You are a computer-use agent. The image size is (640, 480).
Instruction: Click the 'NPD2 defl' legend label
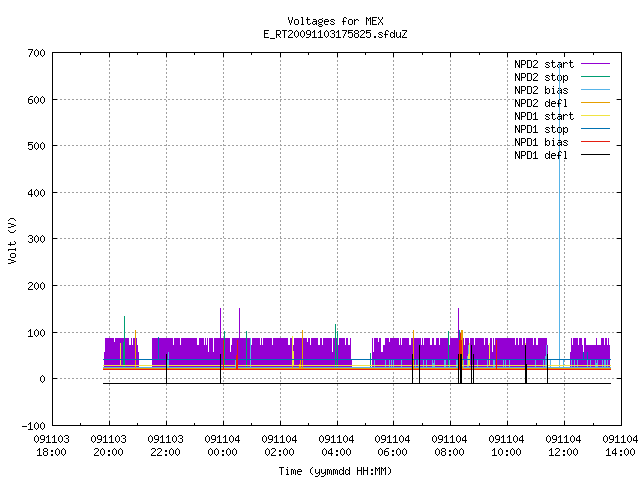tap(541, 103)
